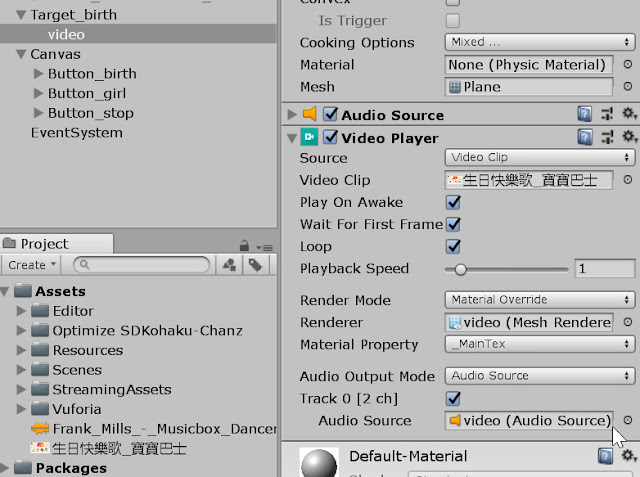Expand the Editor folder

coord(21,311)
